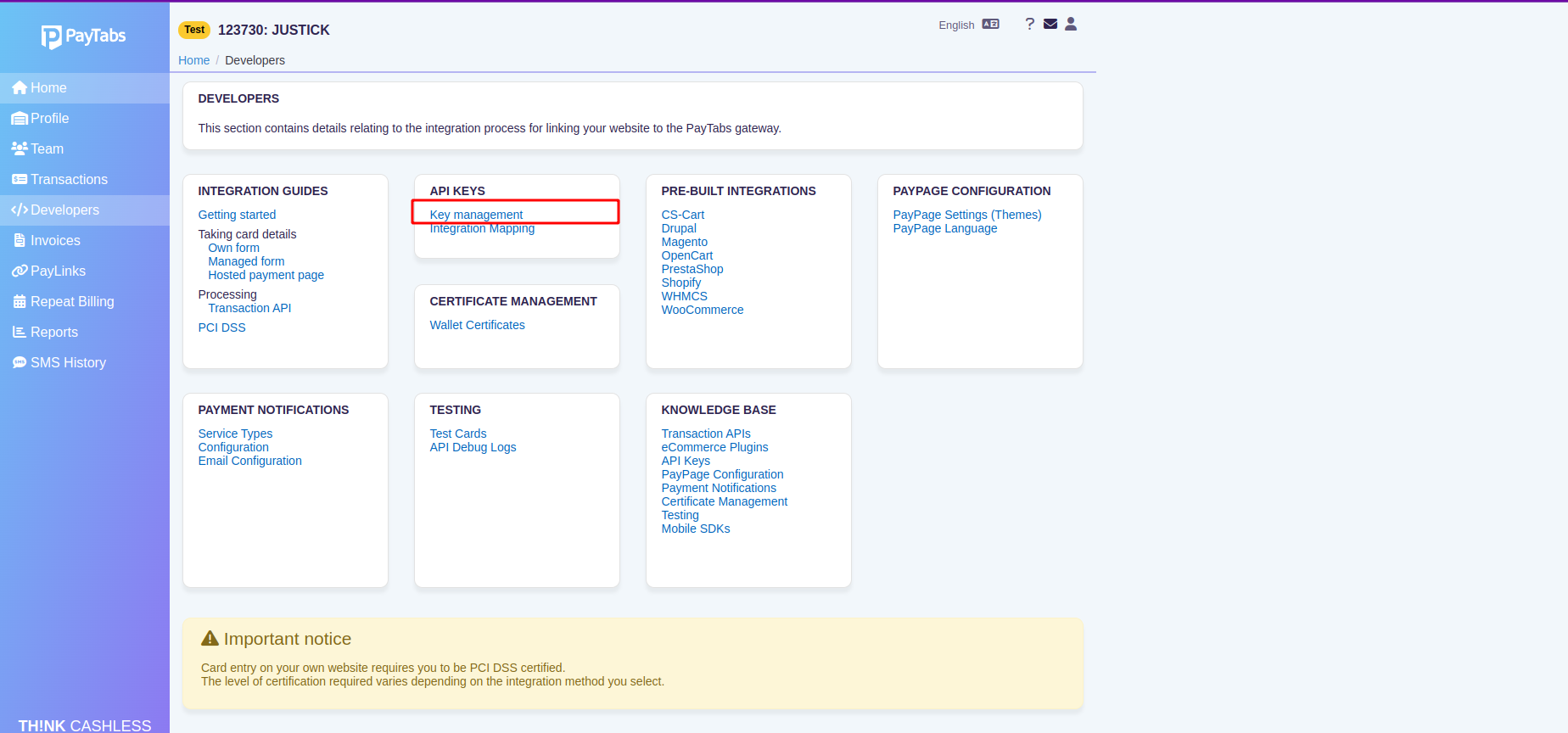Open the Transaction API link under Processing

pyautogui.click(x=249, y=308)
